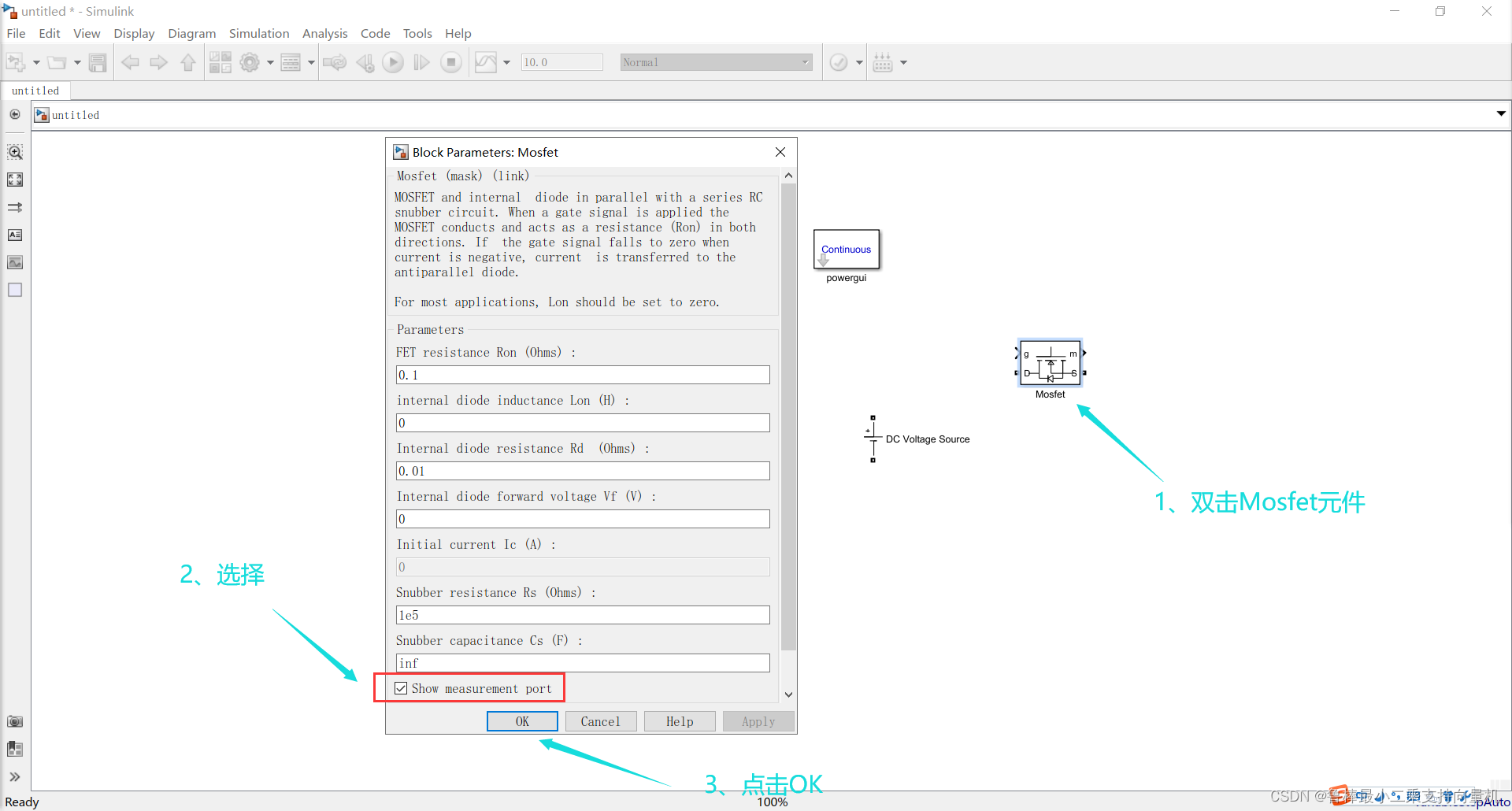Toggle sample time legend arrows icon
The width and height of the screenshot is (1512, 811).
coord(15,207)
